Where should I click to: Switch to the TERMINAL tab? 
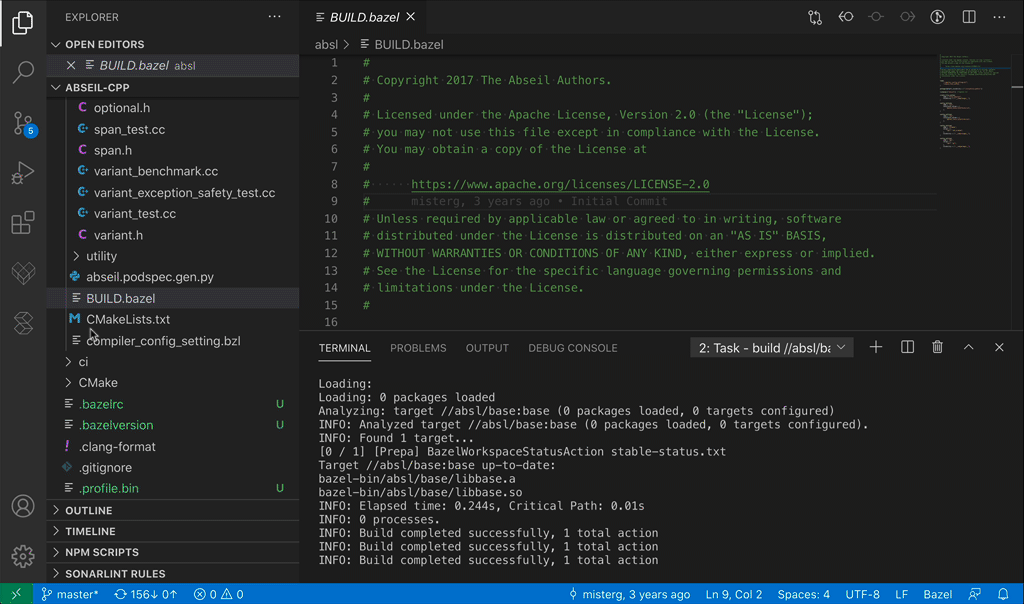point(345,348)
